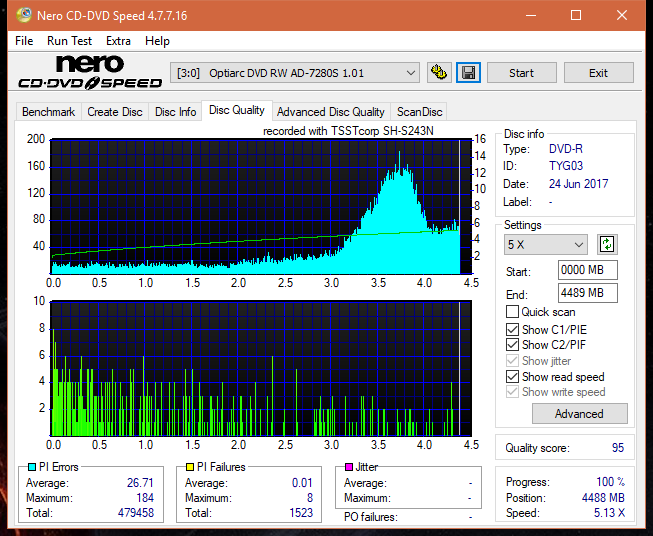The width and height of the screenshot is (653, 536).
Task: Click the save floppy disk icon
Action: (468, 73)
